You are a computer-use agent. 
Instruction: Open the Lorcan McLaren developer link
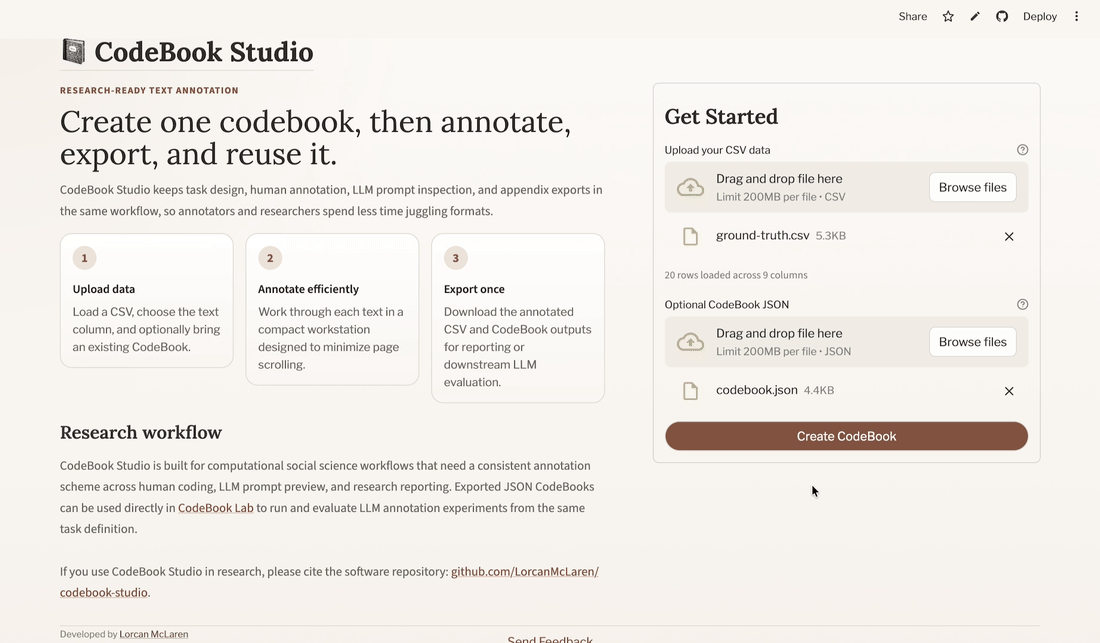pos(154,634)
